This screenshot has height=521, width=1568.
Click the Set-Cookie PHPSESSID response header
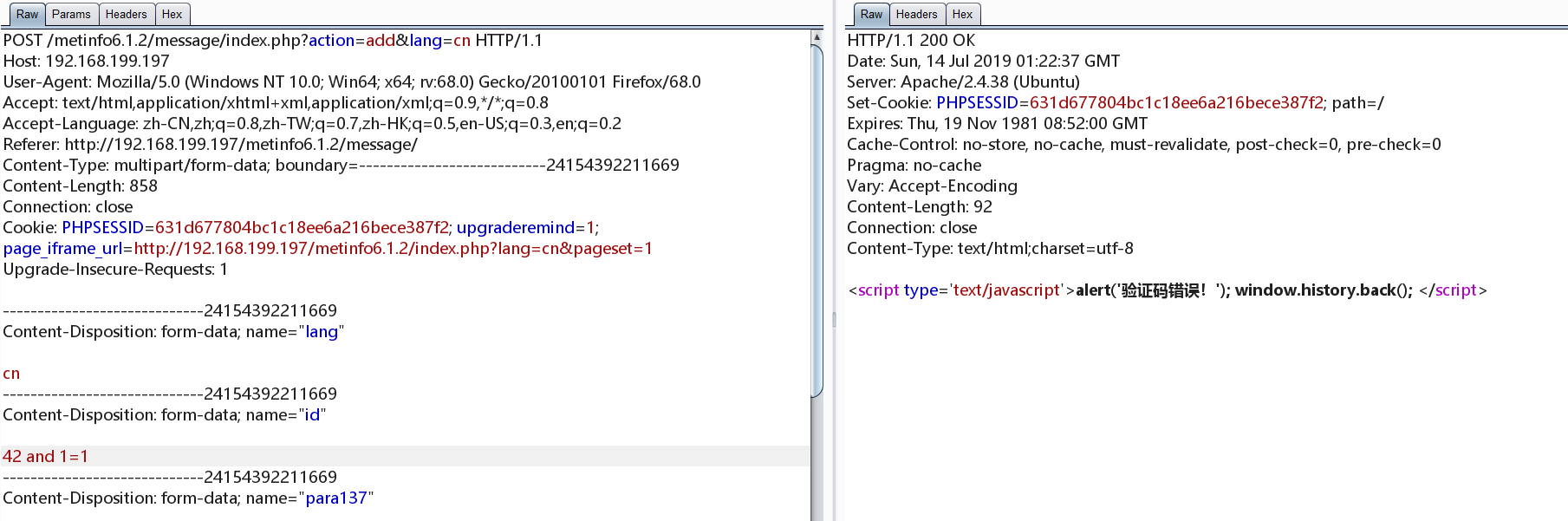[x=1116, y=103]
